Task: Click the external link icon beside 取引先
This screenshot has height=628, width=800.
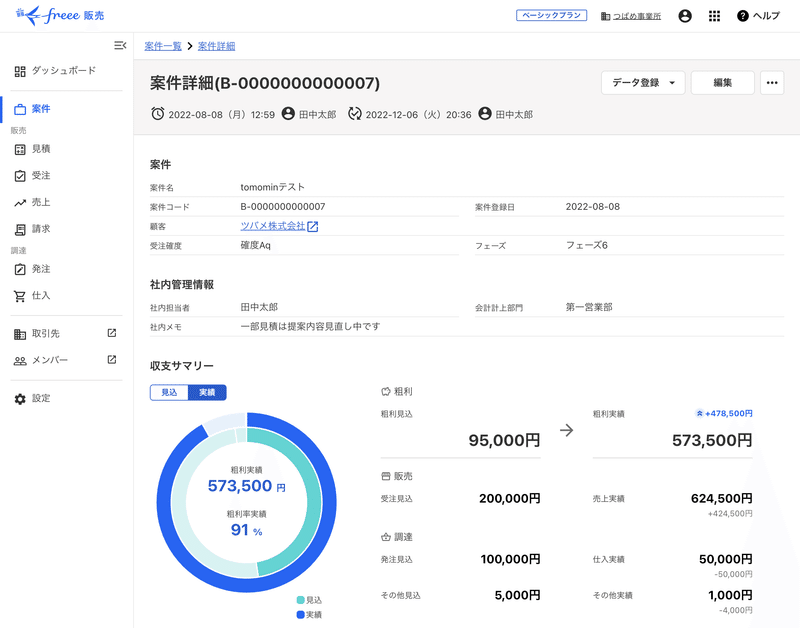Action: pyautogui.click(x=112, y=333)
